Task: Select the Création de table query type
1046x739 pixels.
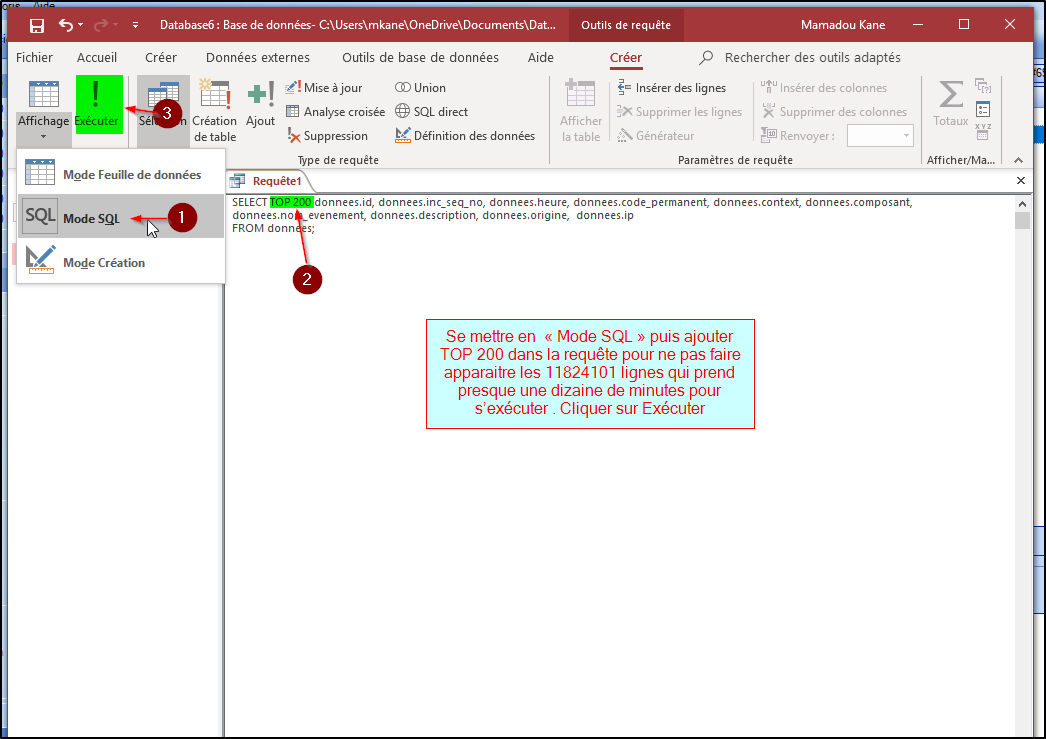Action: (215, 110)
